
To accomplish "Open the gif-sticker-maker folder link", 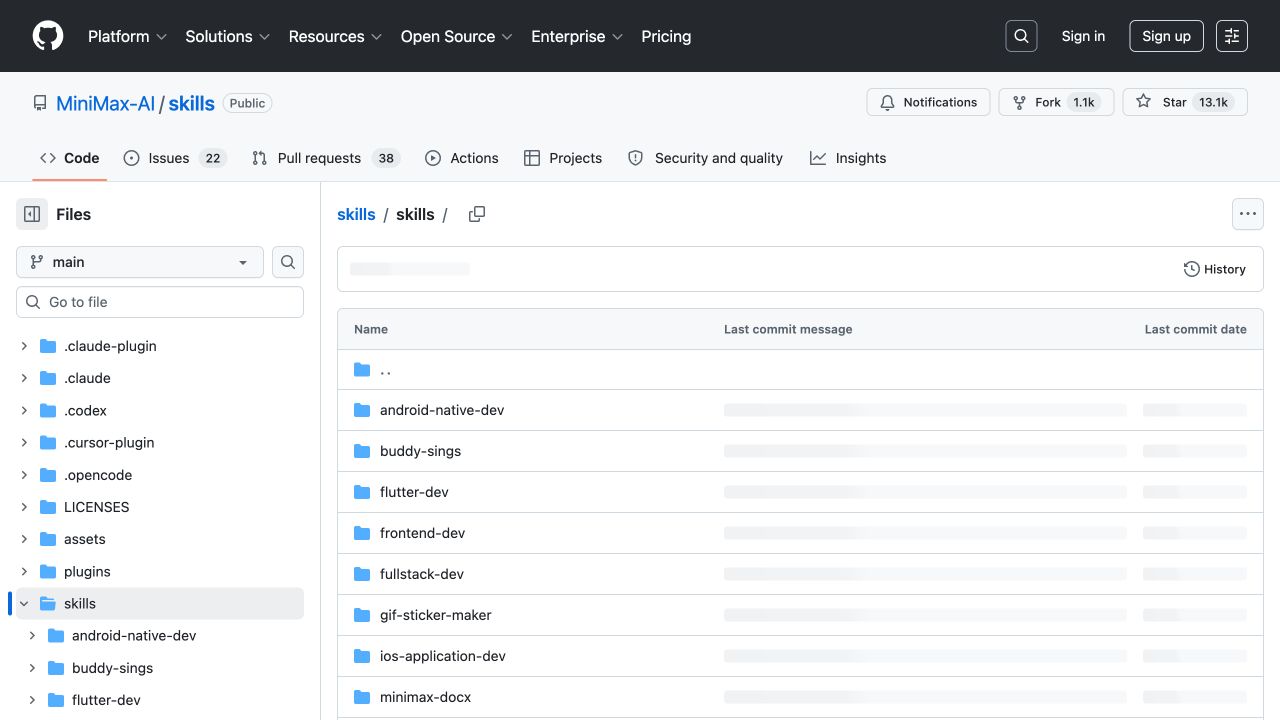I will (436, 615).
